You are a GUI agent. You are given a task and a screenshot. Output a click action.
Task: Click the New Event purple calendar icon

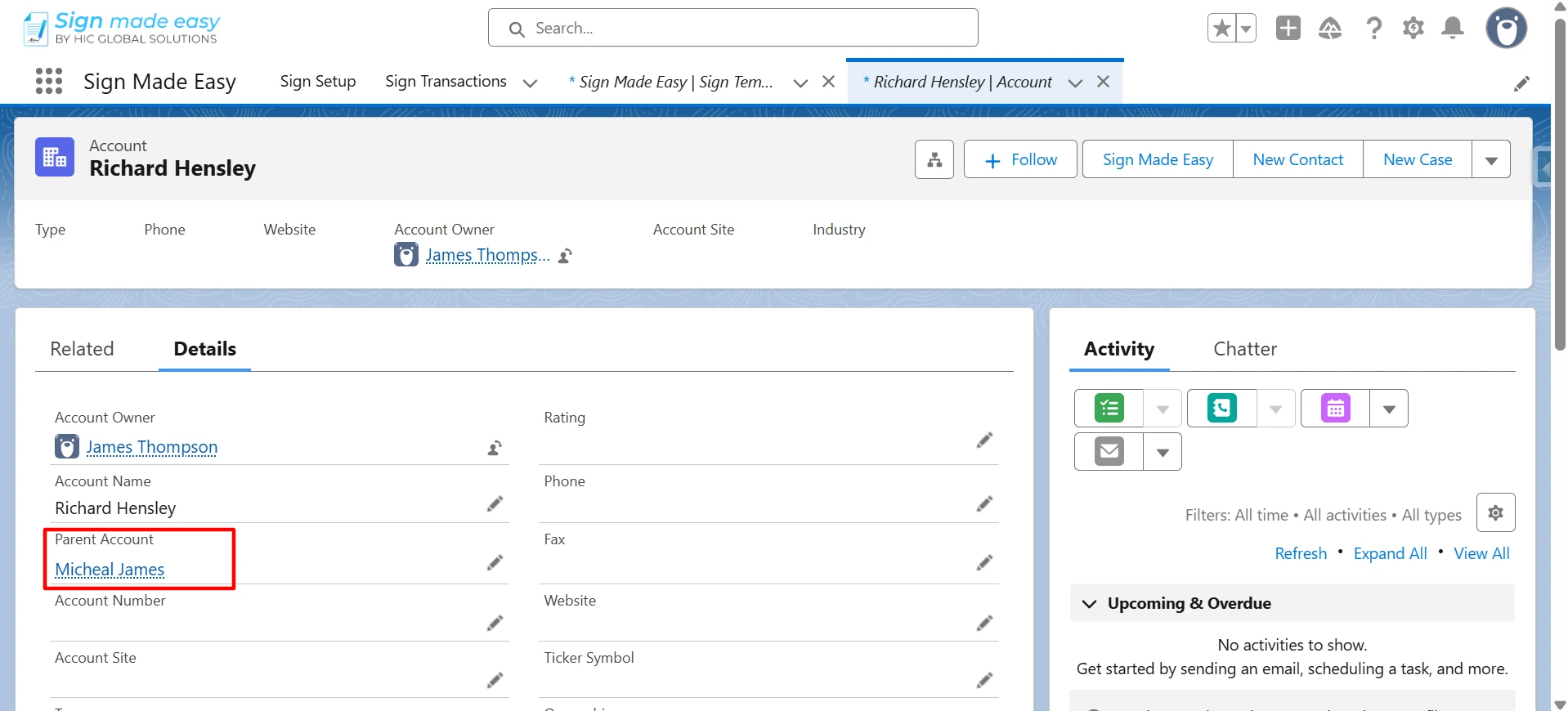click(1335, 408)
